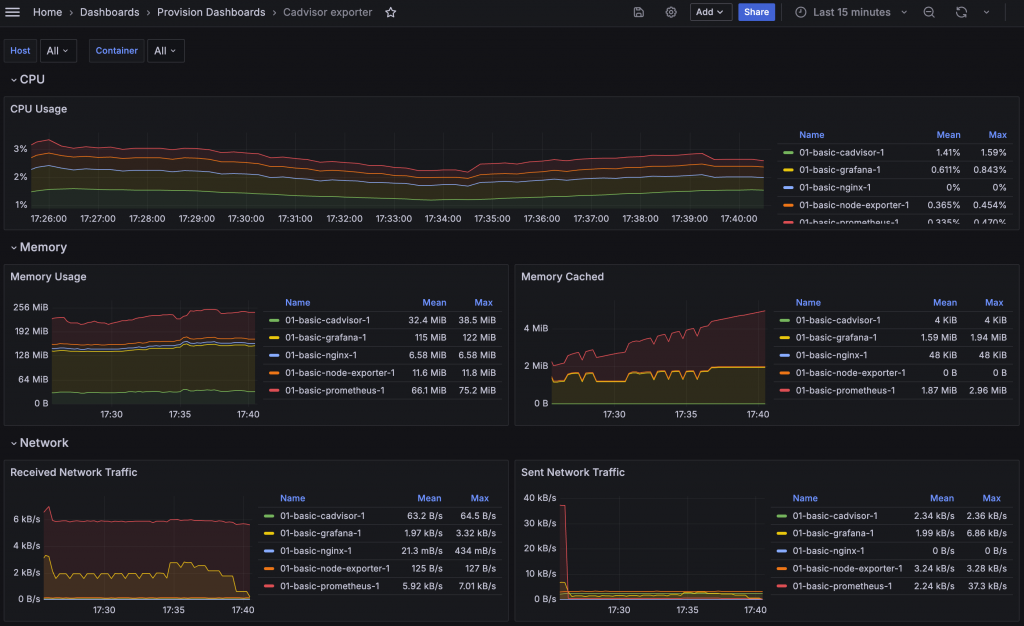Select 434 mB/s value in Received Network
The height and width of the screenshot is (626, 1024).
click(475, 551)
